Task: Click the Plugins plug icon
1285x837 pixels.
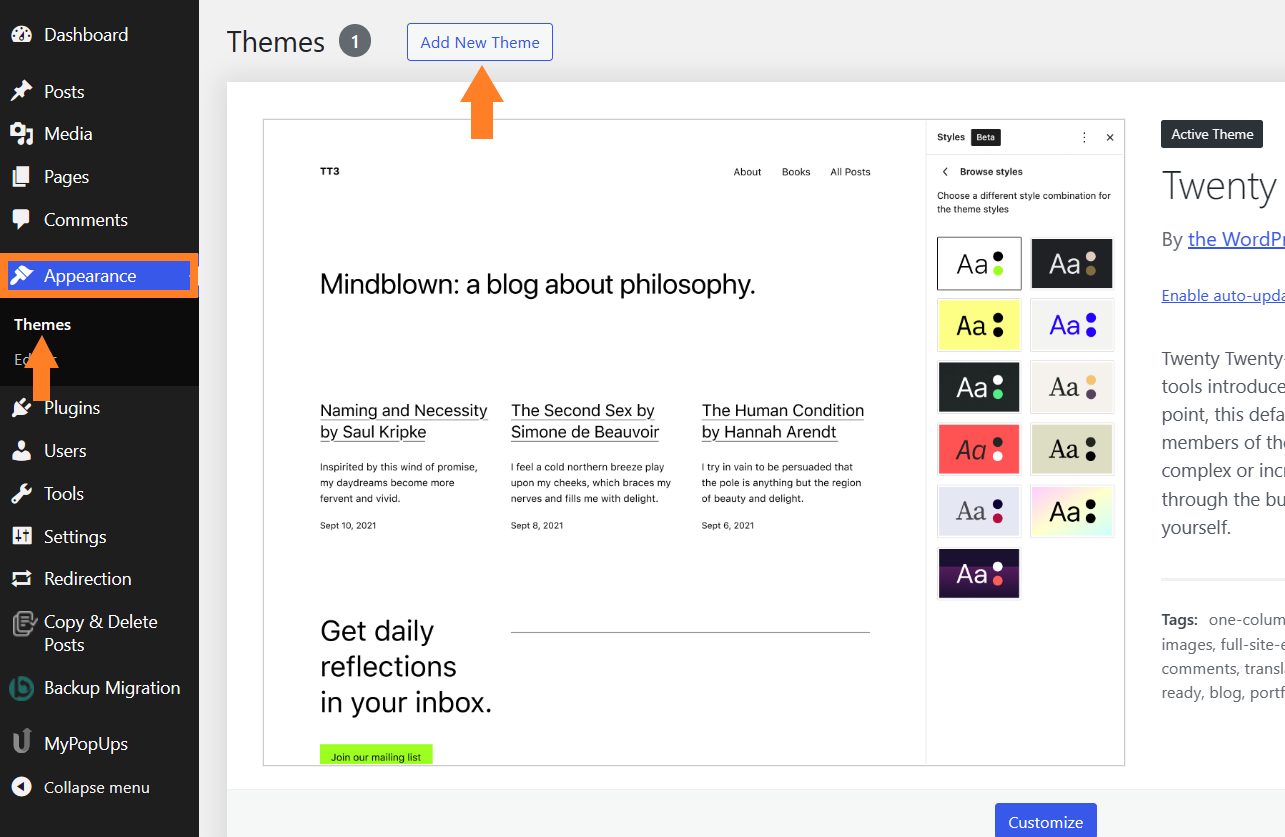Action: coord(21,408)
